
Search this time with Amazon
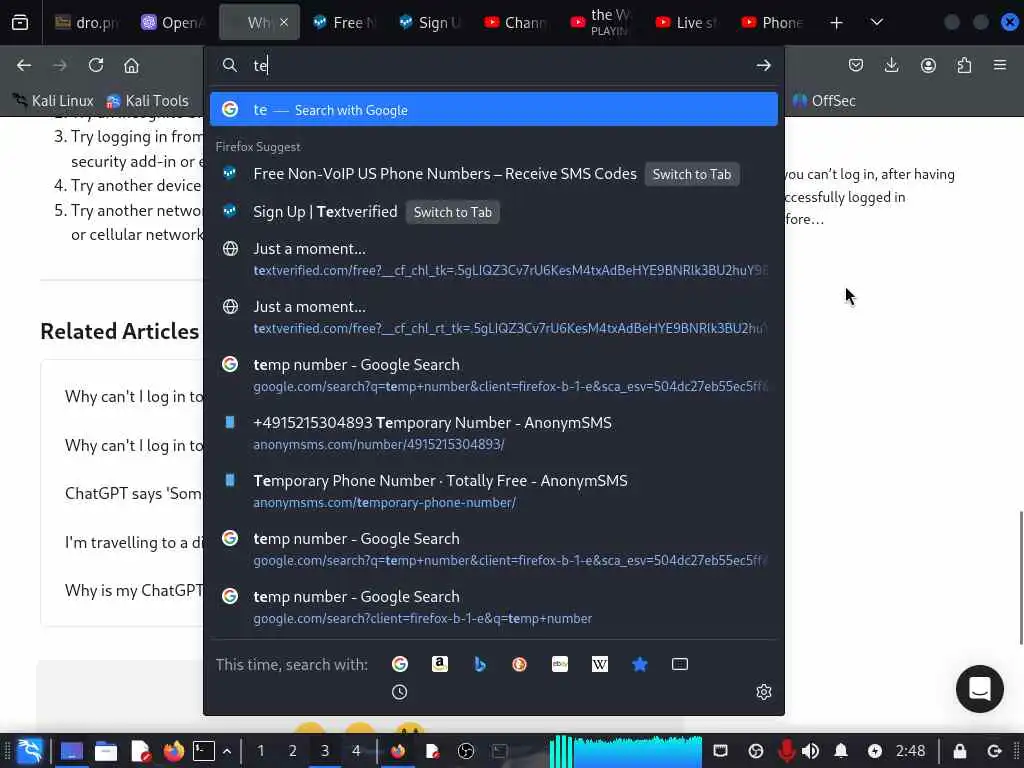coord(440,664)
